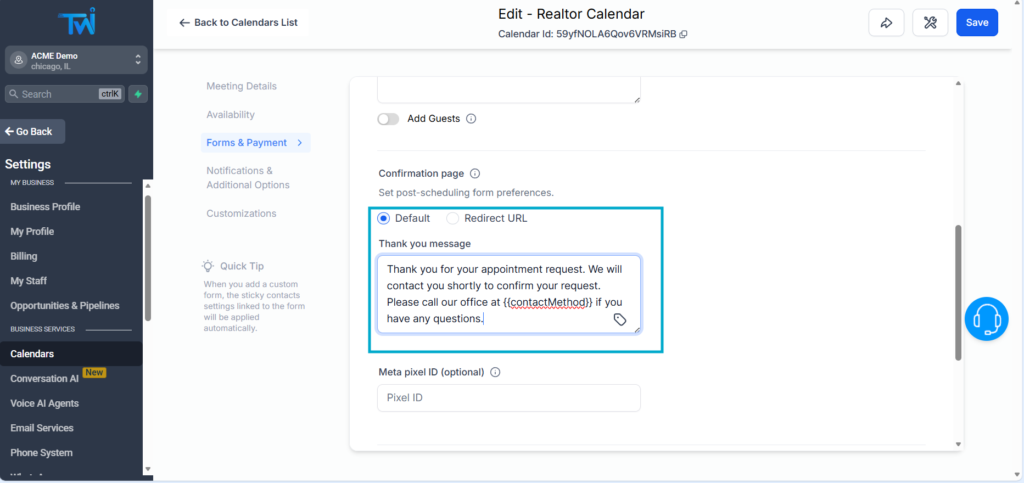The width and height of the screenshot is (1024, 483).
Task: Open the Customizations section
Action: (x=241, y=213)
